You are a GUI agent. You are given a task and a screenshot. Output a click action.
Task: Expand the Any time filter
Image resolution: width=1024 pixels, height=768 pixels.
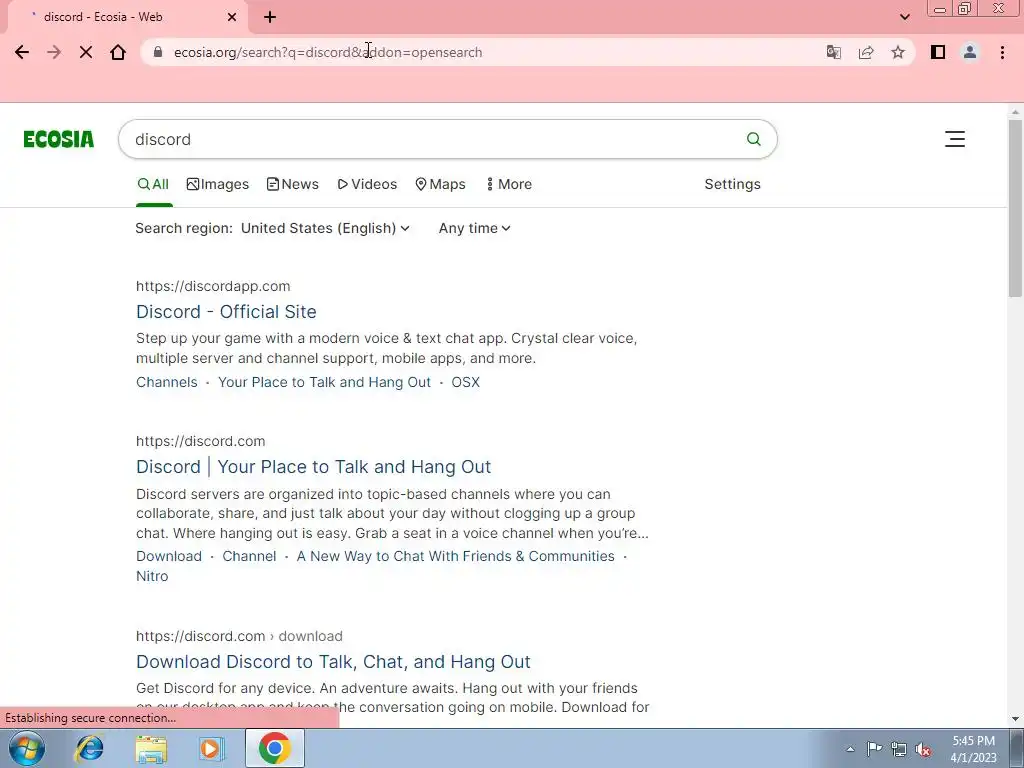pyautogui.click(x=475, y=228)
